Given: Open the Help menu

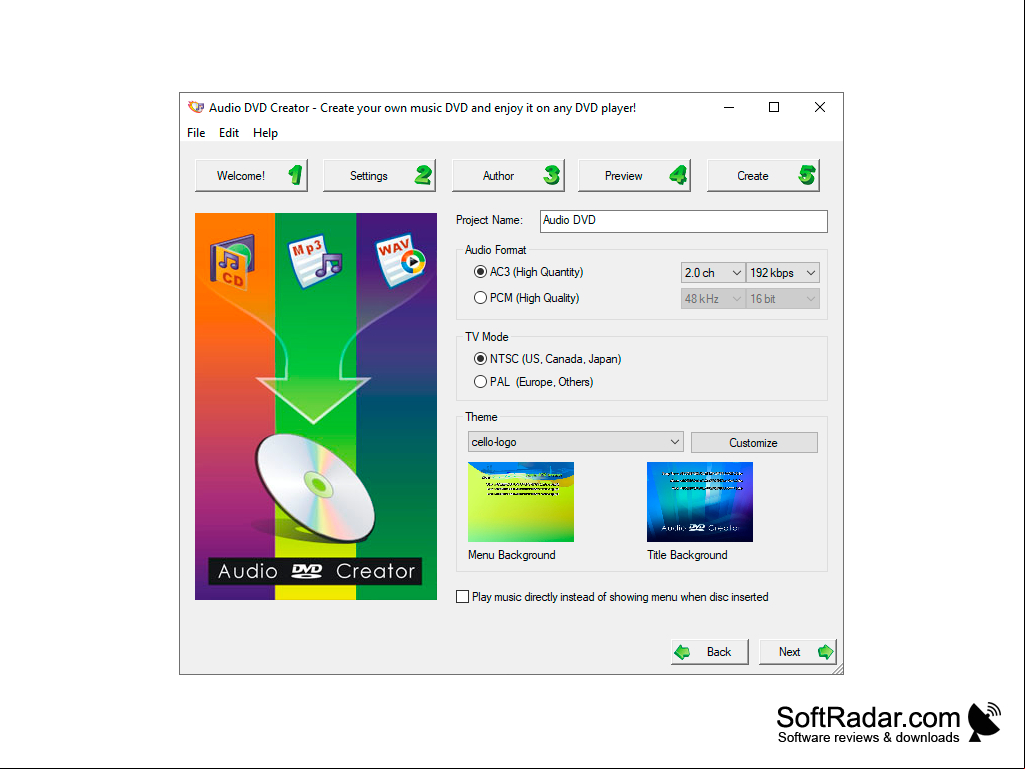Looking at the screenshot, I should click(x=265, y=133).
